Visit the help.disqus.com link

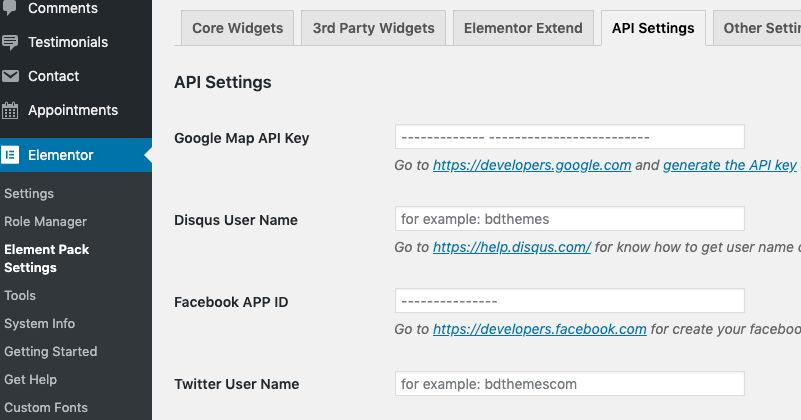click(x=511, y=247)
